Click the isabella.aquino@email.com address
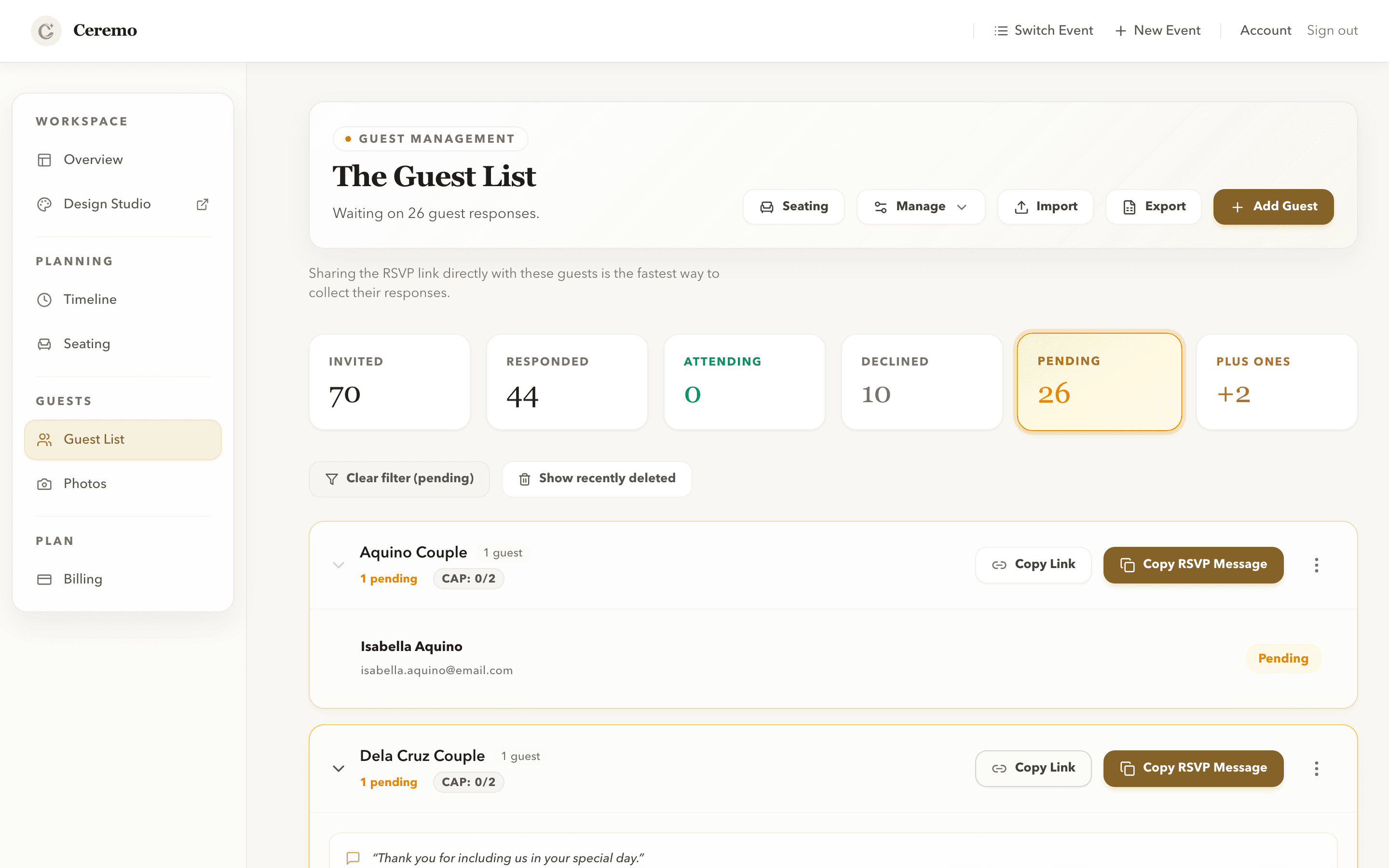 point(437,670)
